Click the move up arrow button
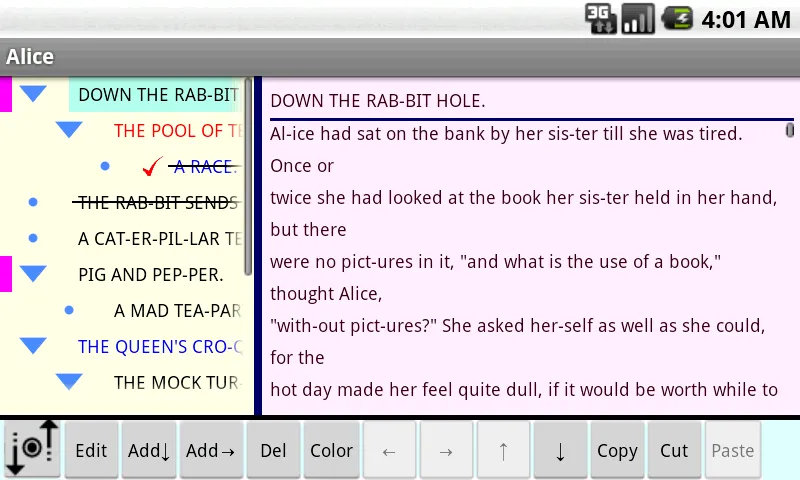Viewport: 800px width, 480px height. 503,450
